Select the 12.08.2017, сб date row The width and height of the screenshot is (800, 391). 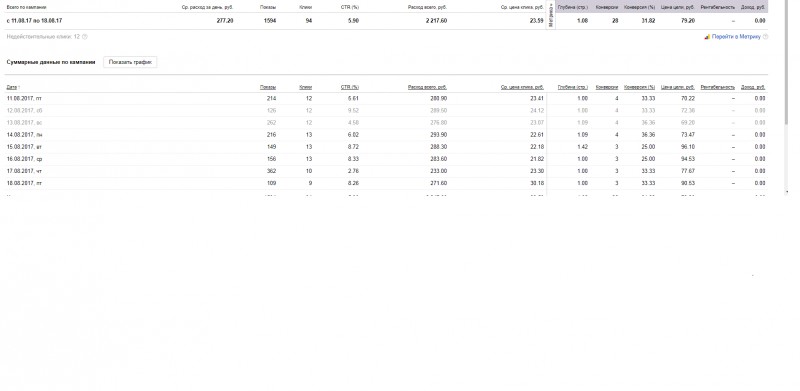[387, 111]
